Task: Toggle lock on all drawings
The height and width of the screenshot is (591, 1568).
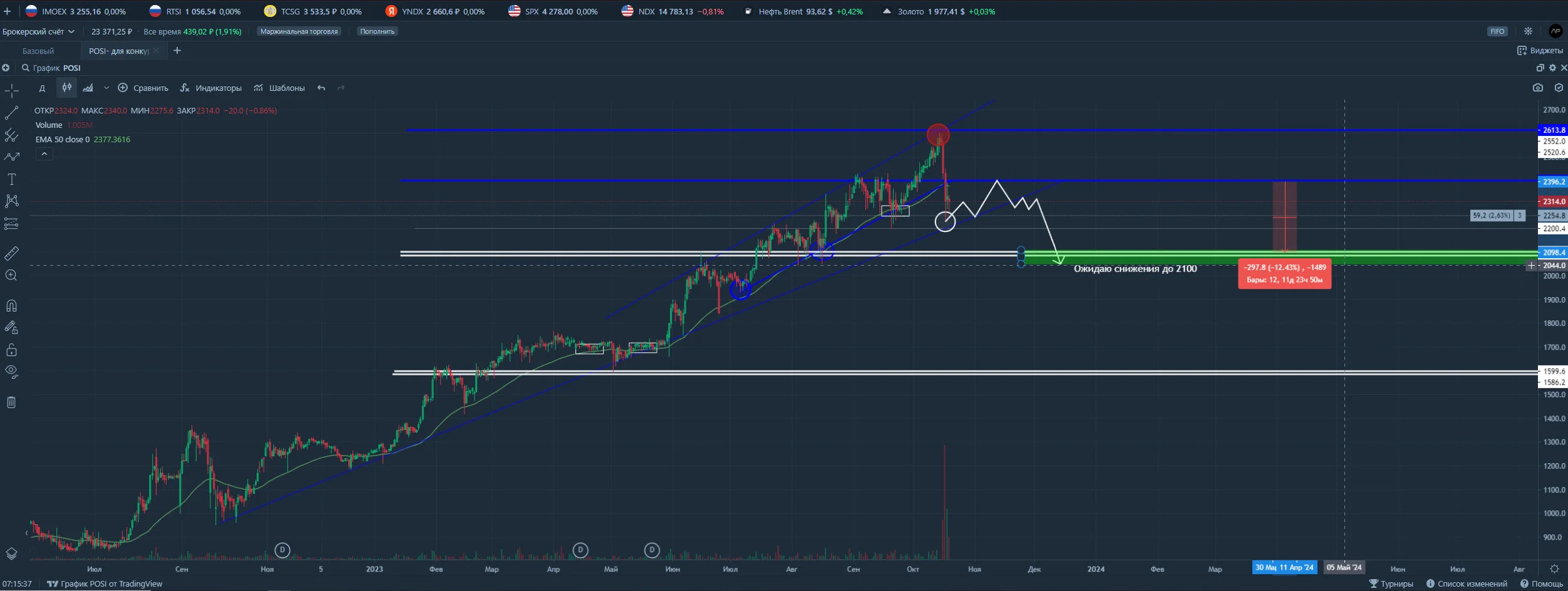Action: (x=11, y=350)
